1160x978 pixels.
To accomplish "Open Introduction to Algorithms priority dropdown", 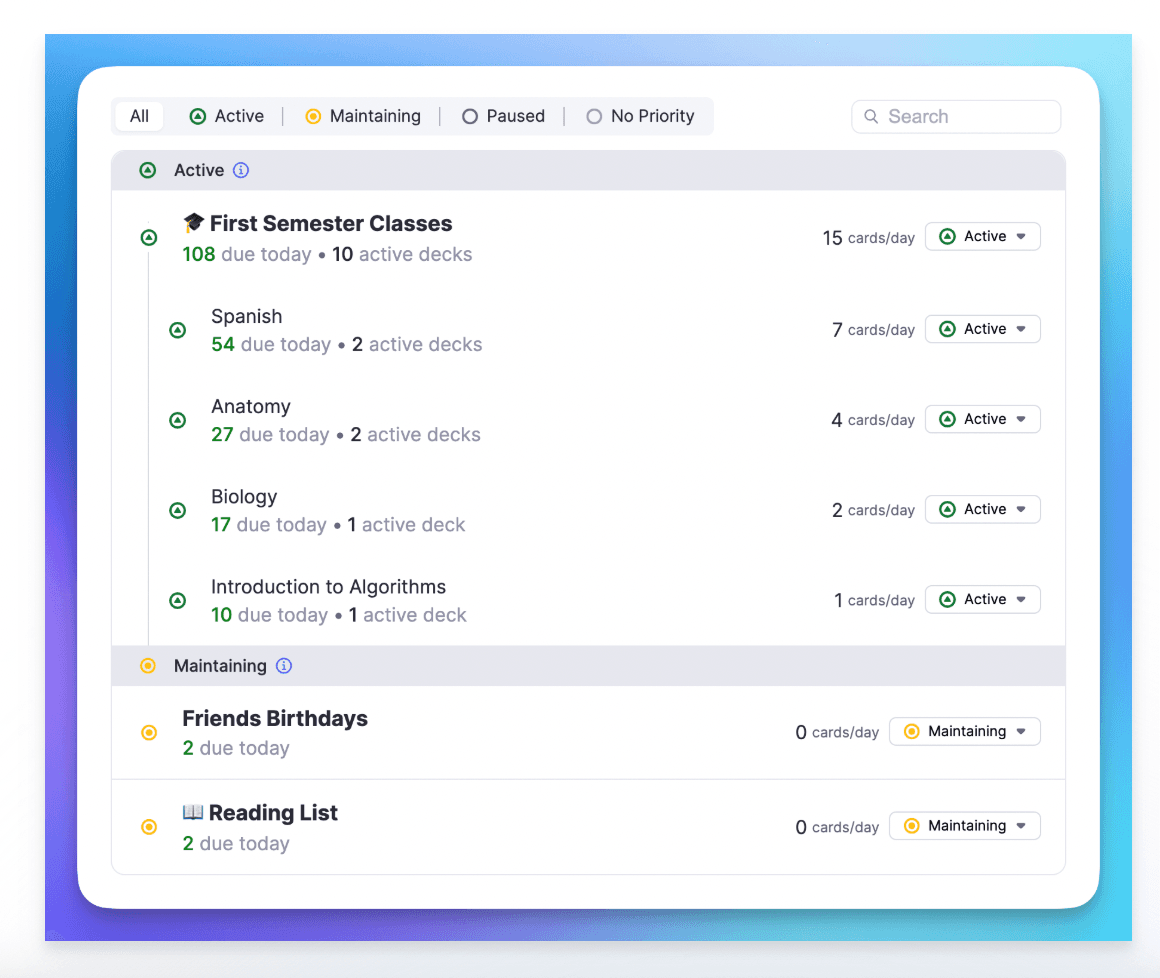I will click(x=982, y=600).
